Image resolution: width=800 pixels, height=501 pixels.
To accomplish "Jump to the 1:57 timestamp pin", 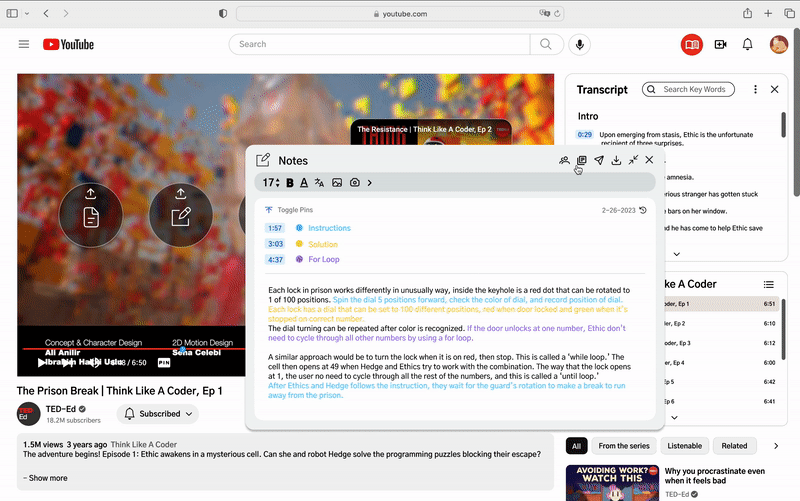I will 275,228.
